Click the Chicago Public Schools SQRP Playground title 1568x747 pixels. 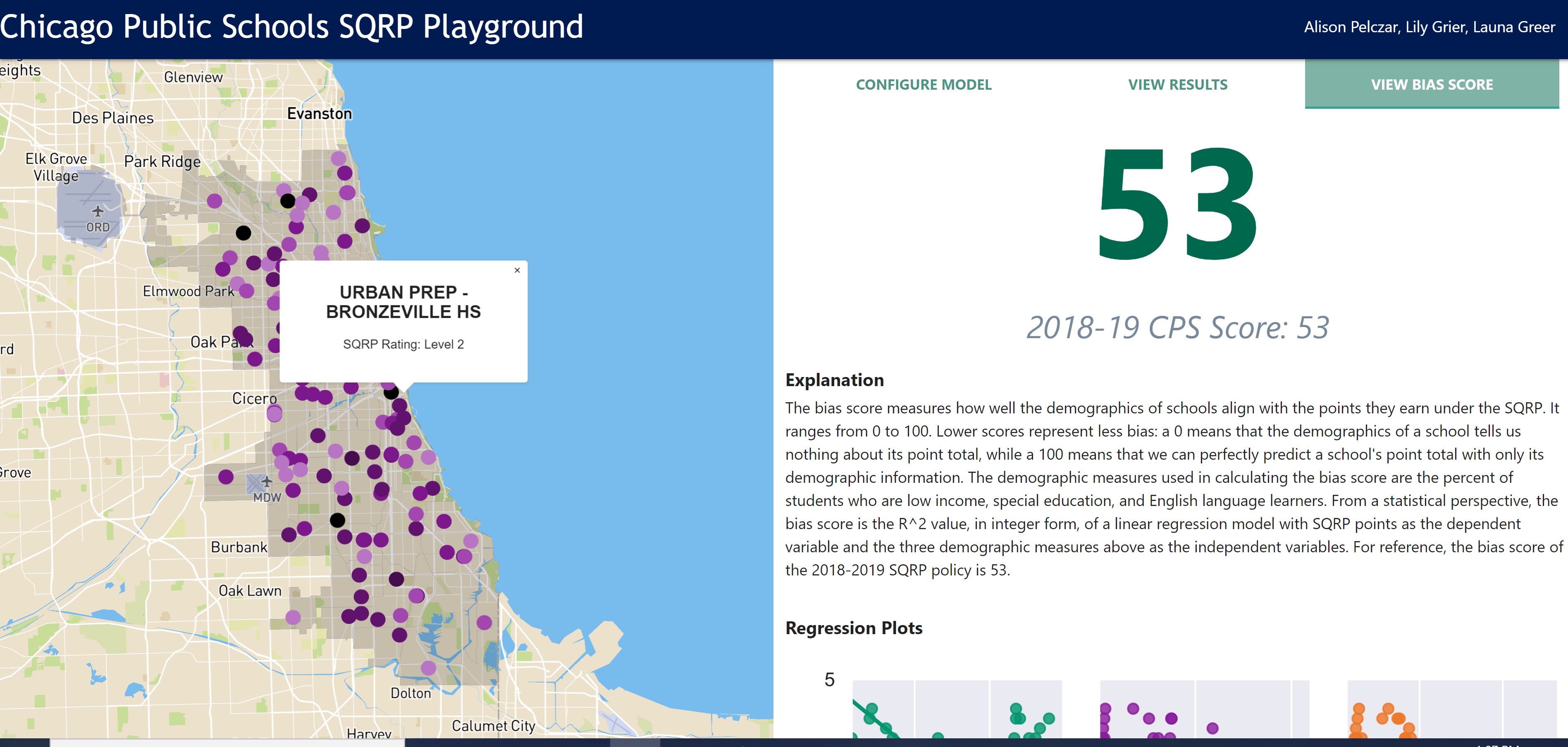tap(292, 27)
